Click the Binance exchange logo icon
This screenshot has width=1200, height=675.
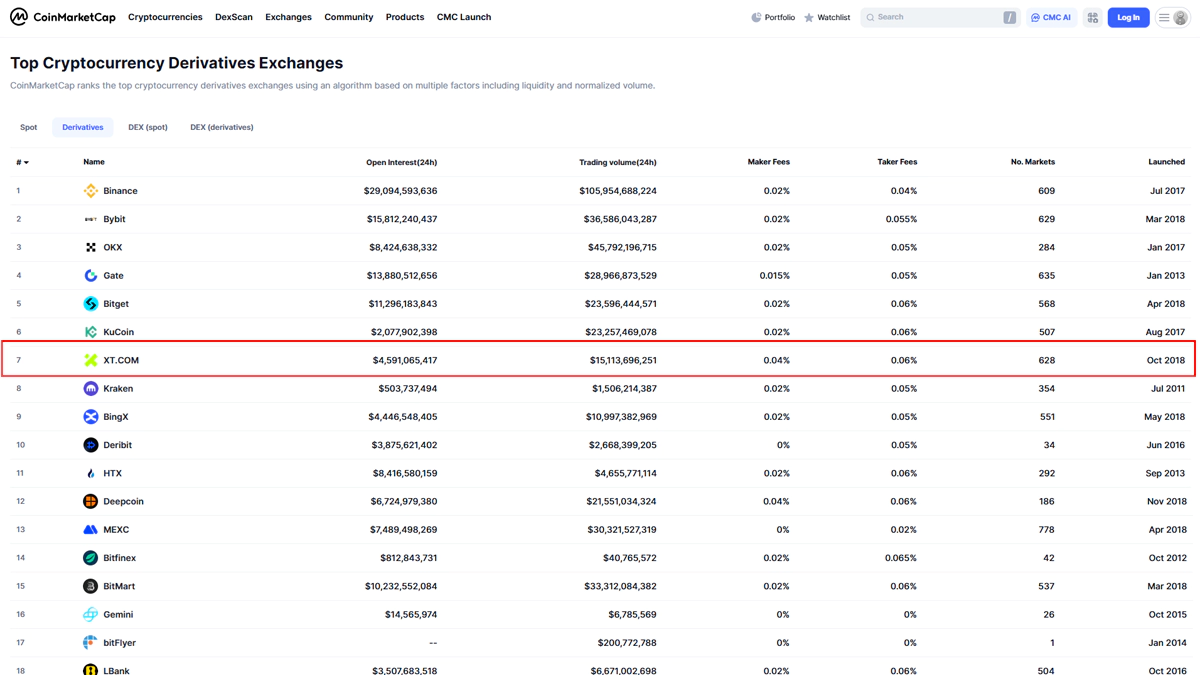click(91, 191)
